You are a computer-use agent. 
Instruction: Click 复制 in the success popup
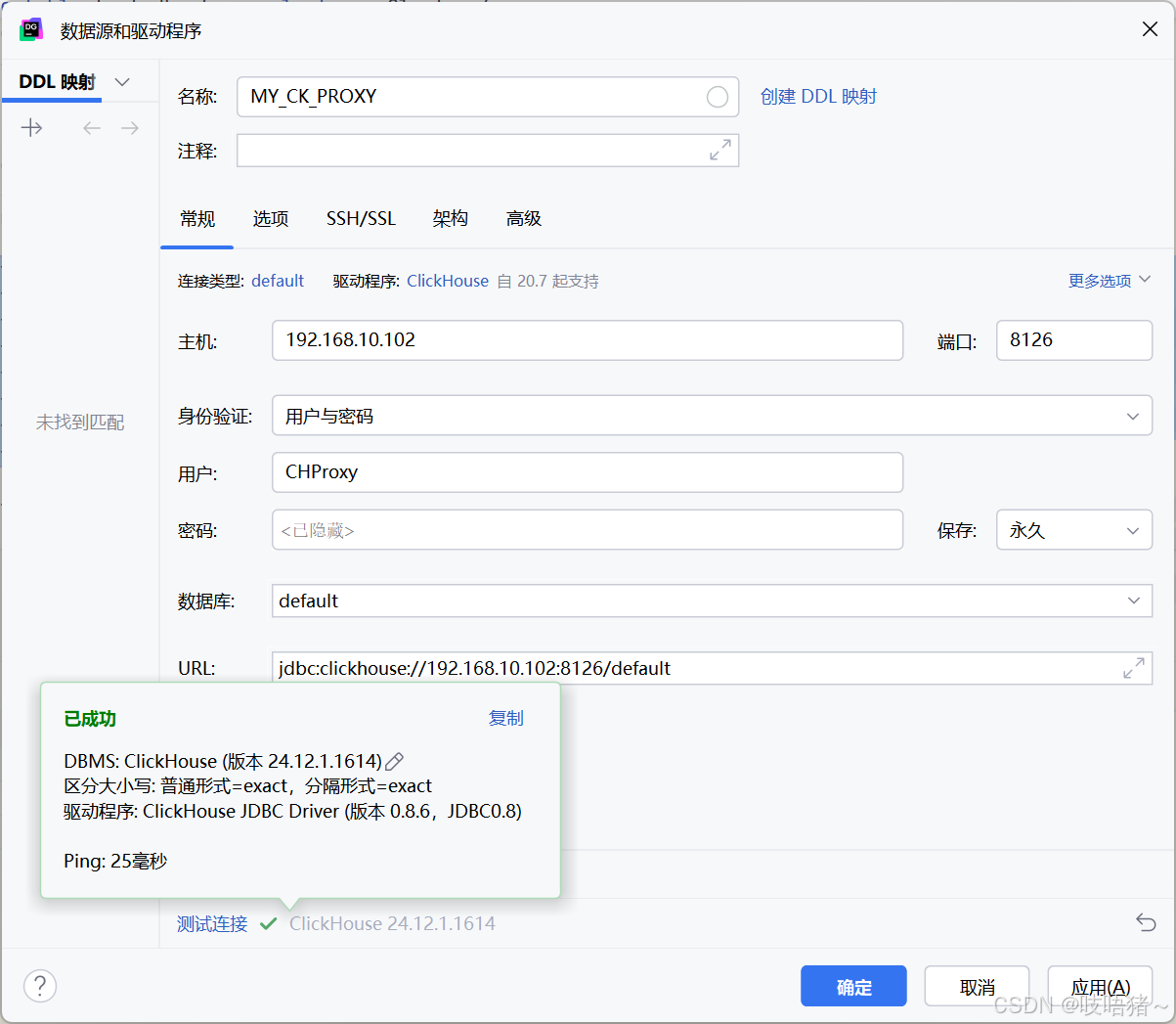tap(506, 718)
